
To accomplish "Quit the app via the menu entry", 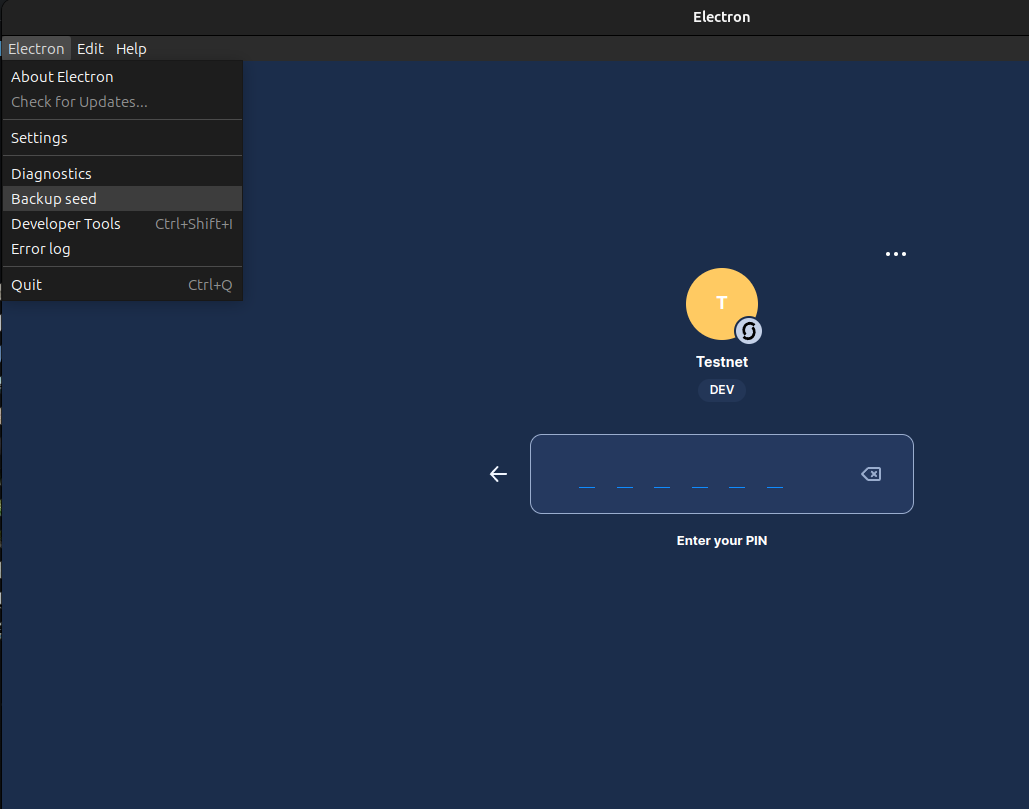I will [x=26, y=284].
